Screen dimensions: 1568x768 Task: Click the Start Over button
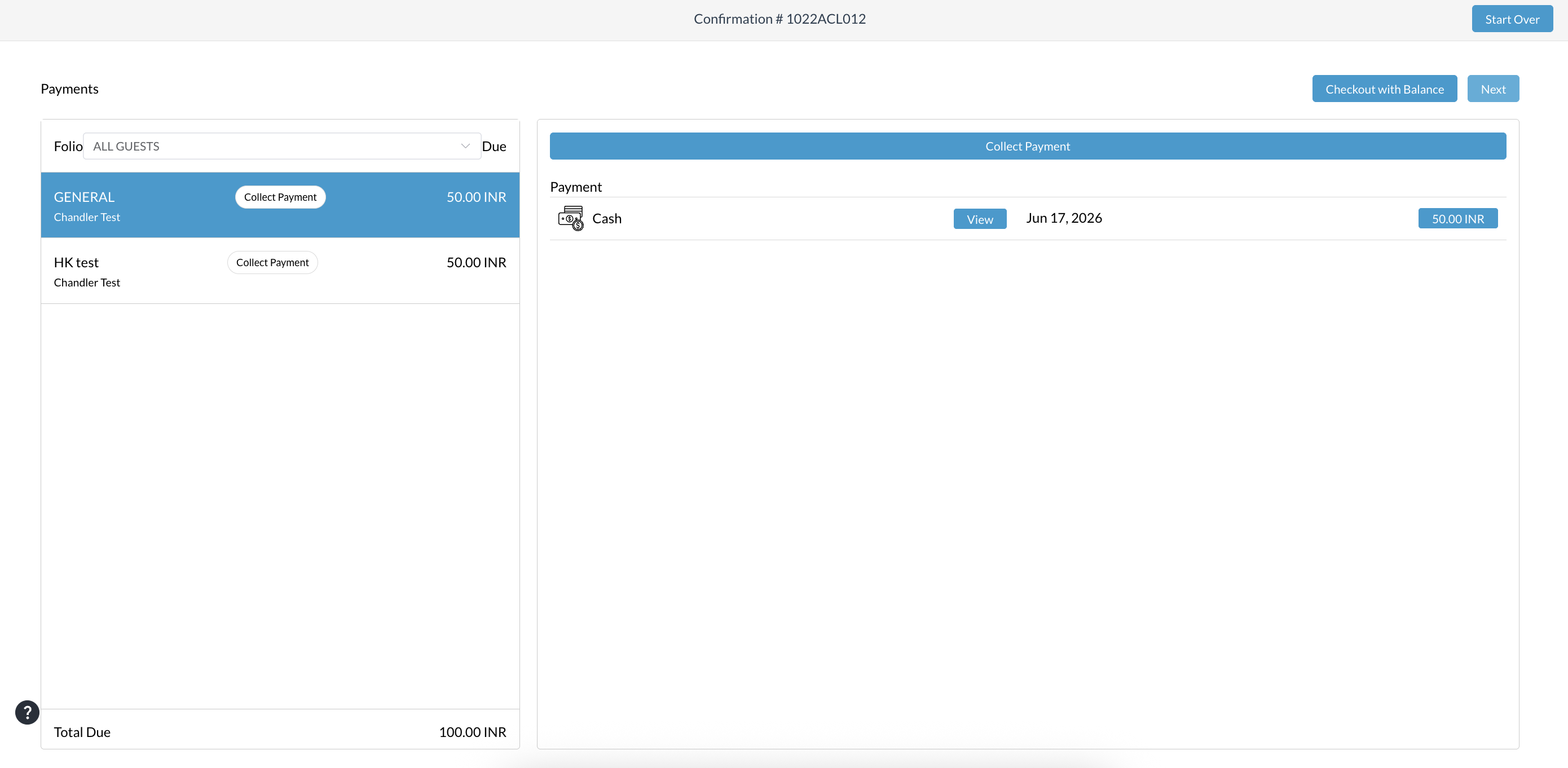coord(1512,19)
